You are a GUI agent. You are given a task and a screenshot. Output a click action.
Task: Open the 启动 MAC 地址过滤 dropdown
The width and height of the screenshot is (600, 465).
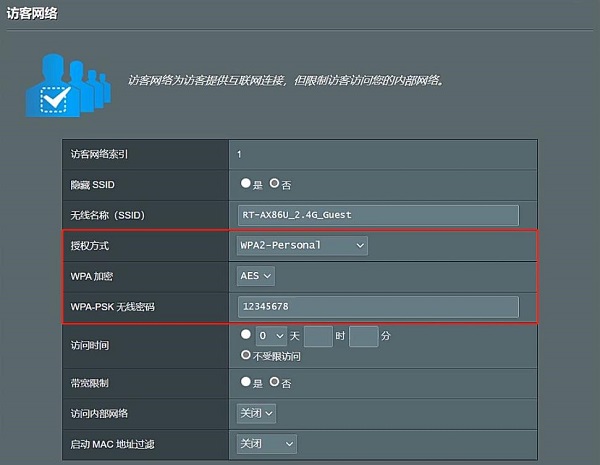pyautogui.click(x=266, y=443)
